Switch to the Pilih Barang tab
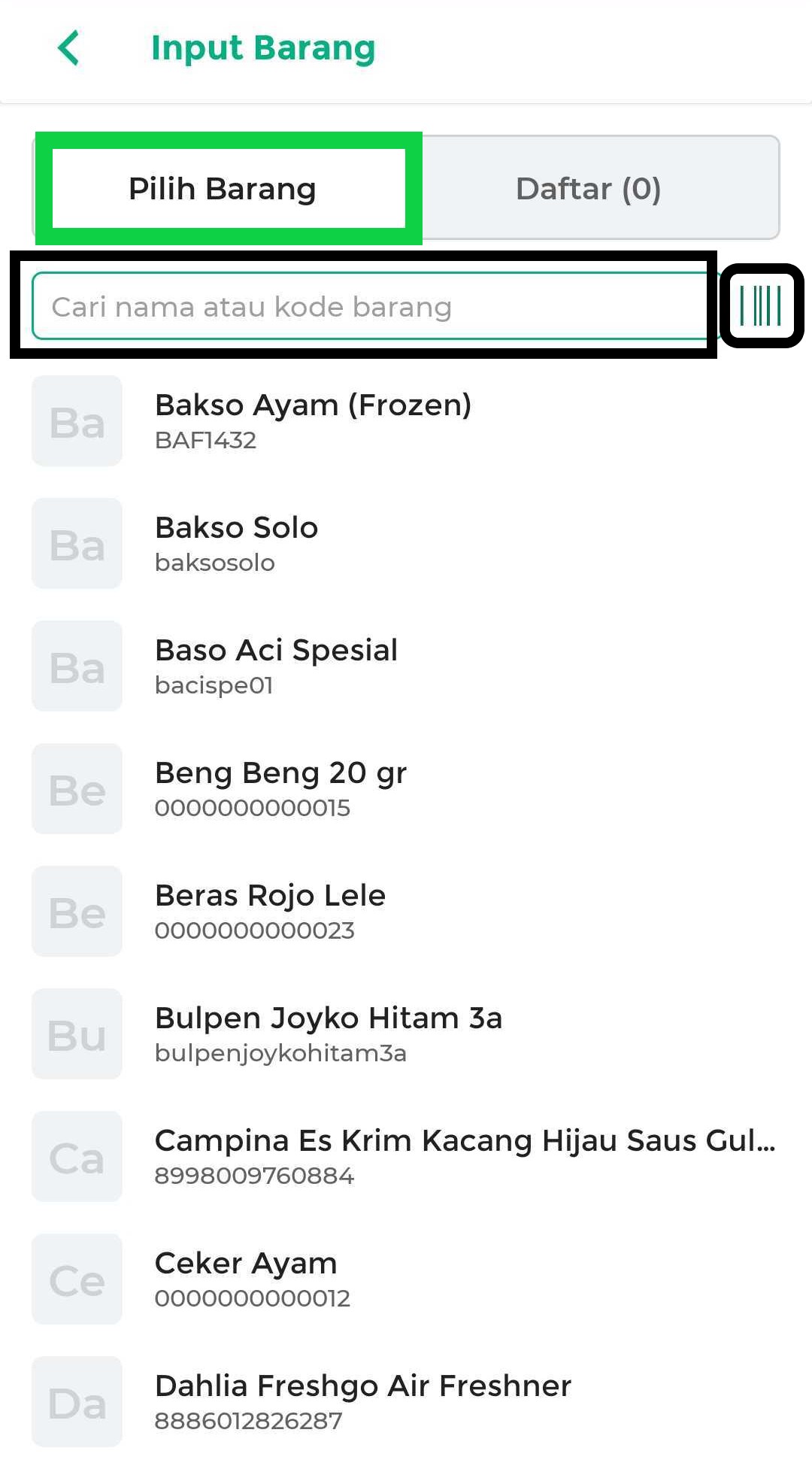The width and height of the screenshot is (812, 1469). pos(223,189)
